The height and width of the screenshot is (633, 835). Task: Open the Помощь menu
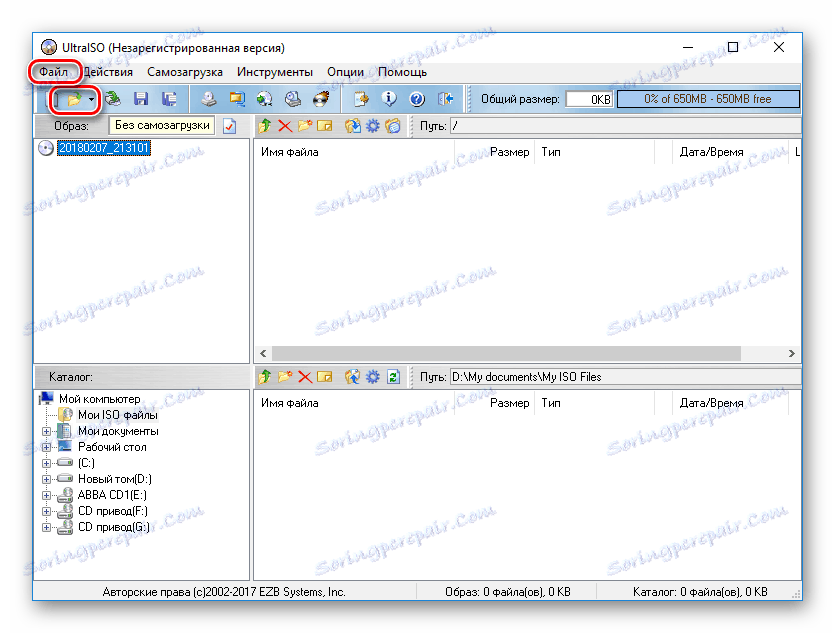tap(402, 72)
